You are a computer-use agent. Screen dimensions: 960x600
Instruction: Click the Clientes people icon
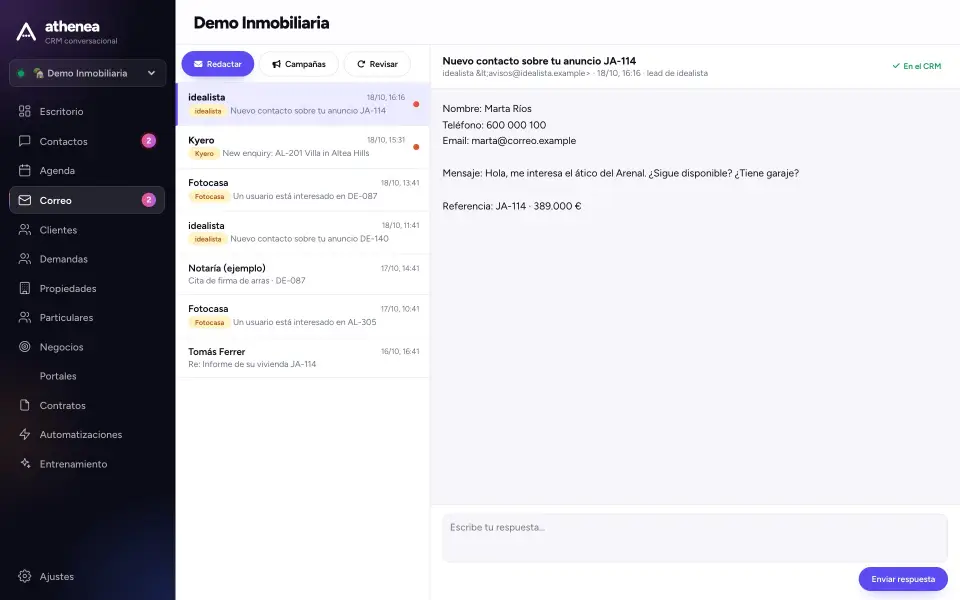point(24,230)
